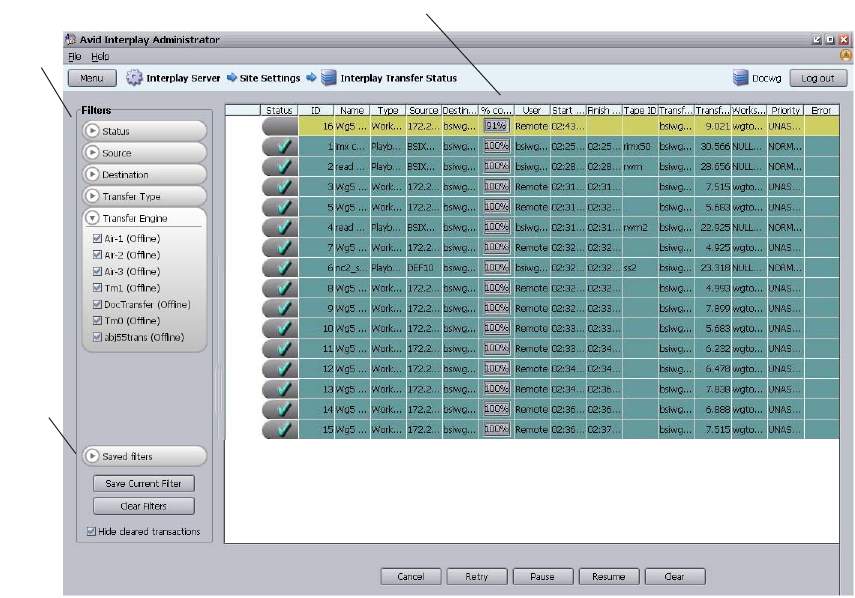
Task: Open the File menu
Action: coord(75,56)
